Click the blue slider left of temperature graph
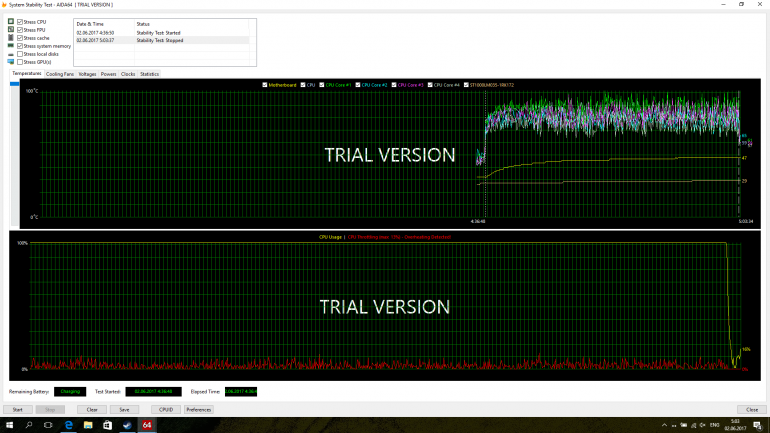The height and width of the screenshot is (433, 770). point(15,84)
